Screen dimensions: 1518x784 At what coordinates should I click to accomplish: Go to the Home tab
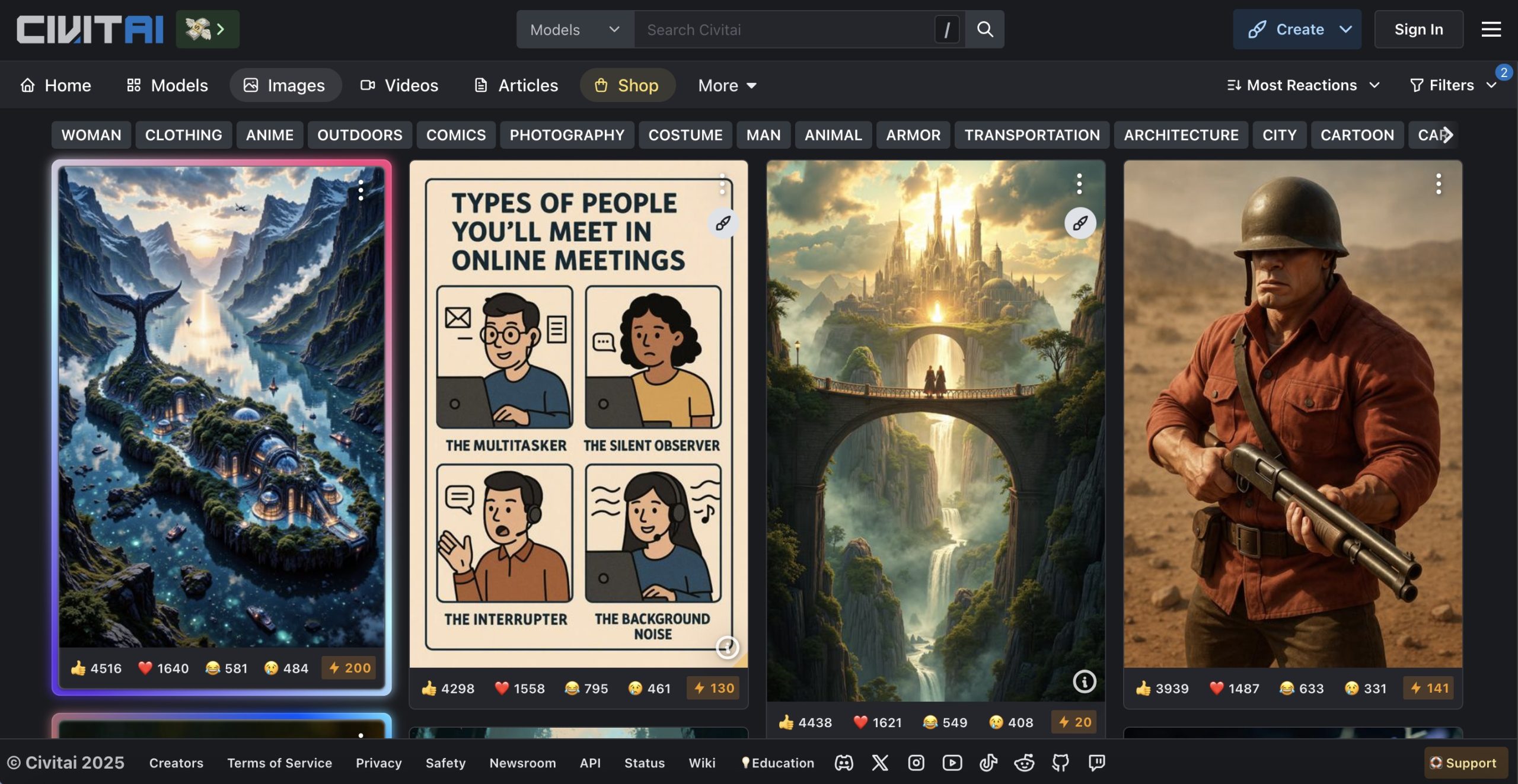click(56, 85)
